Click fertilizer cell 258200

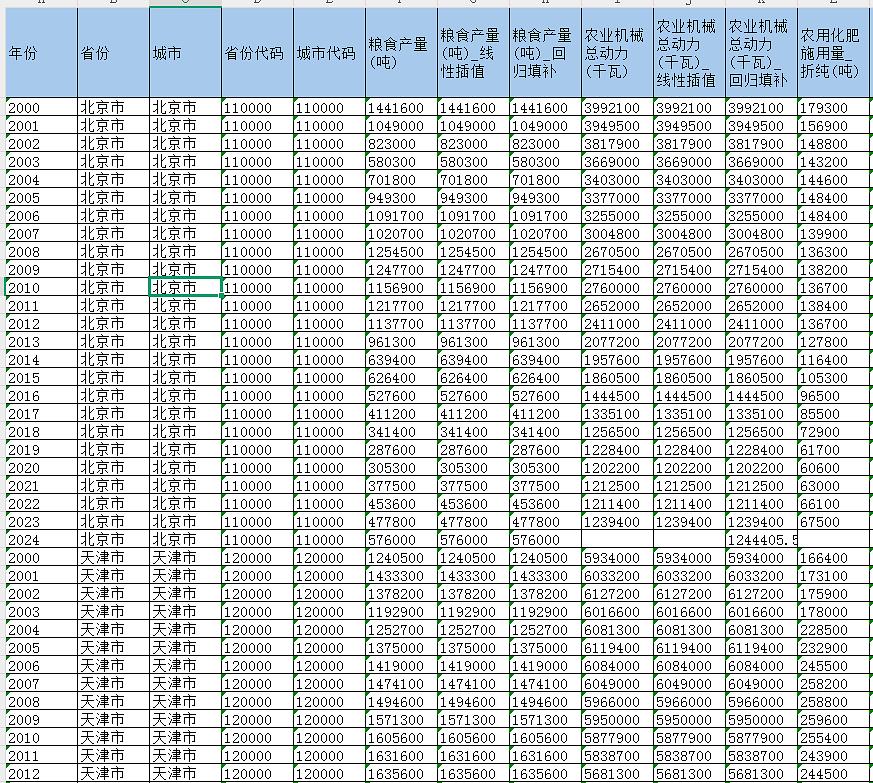click(x=833, y=683)
